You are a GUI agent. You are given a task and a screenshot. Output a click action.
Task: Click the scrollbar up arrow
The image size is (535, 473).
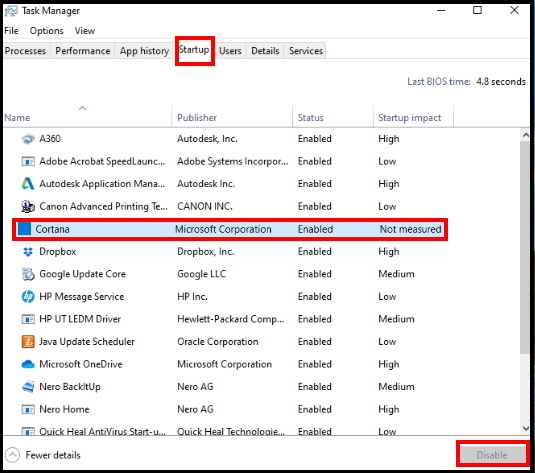click(525, 135)
